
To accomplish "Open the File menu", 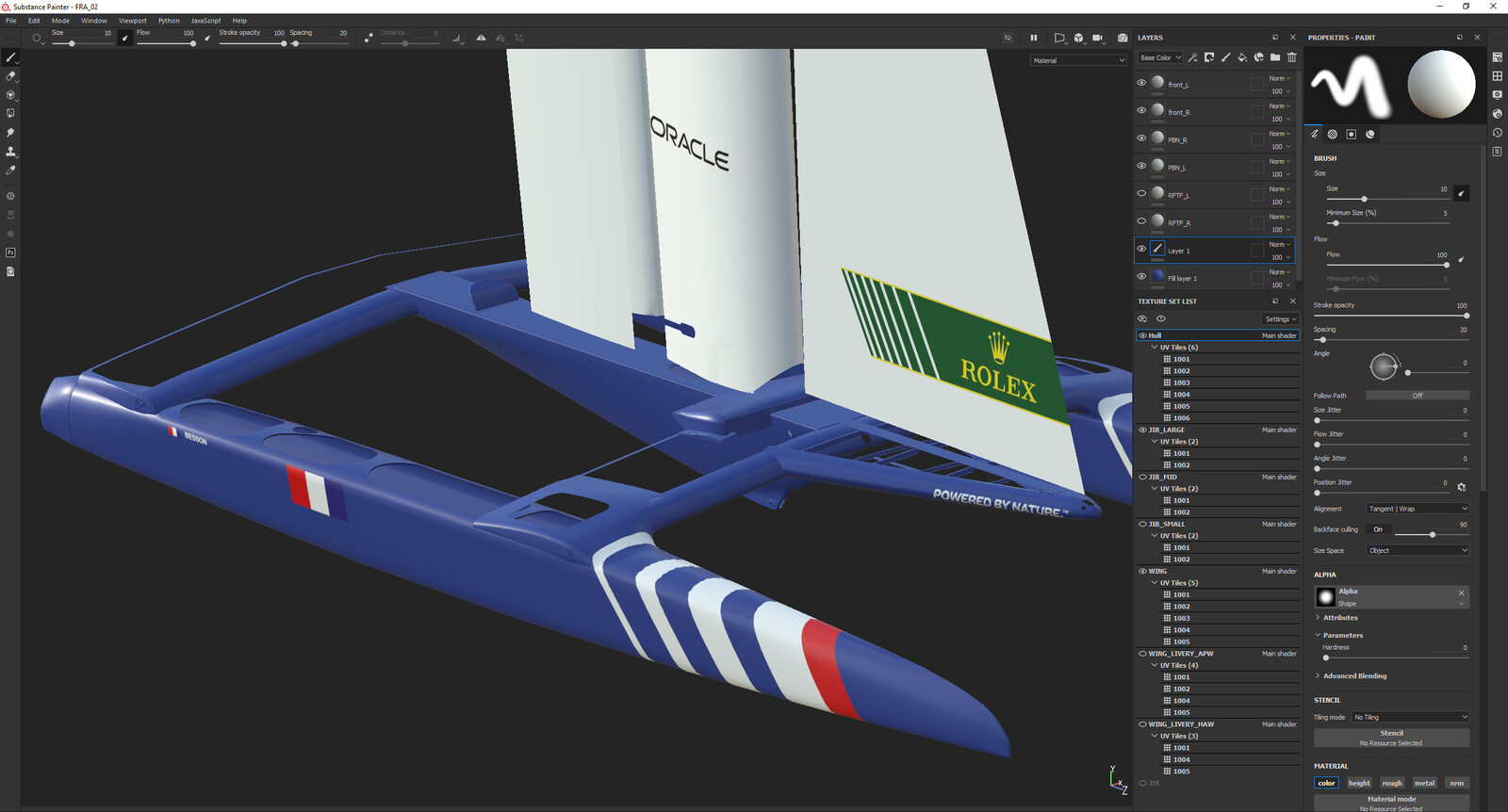I will coord(11,21).
